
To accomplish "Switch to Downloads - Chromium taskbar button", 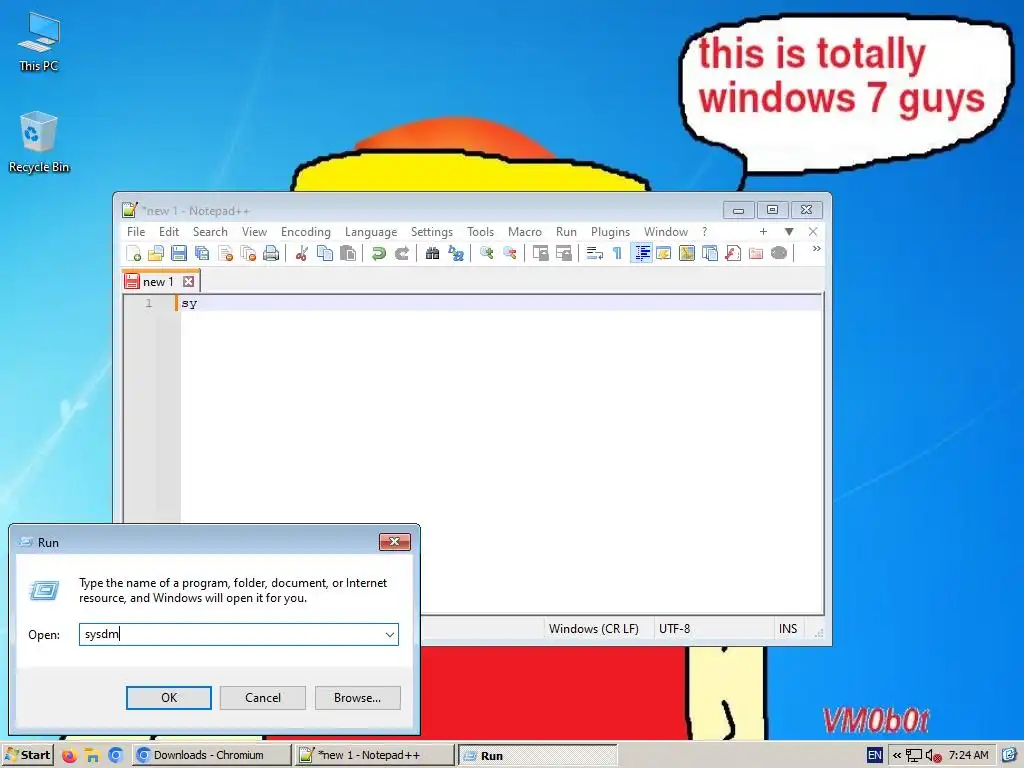I will click(210, 755).
